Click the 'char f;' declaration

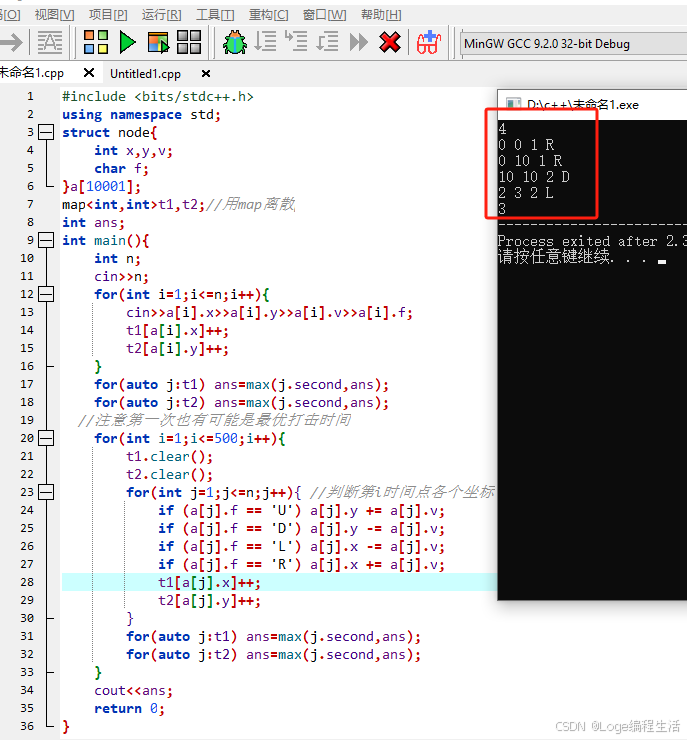click(x=121, y=168)
